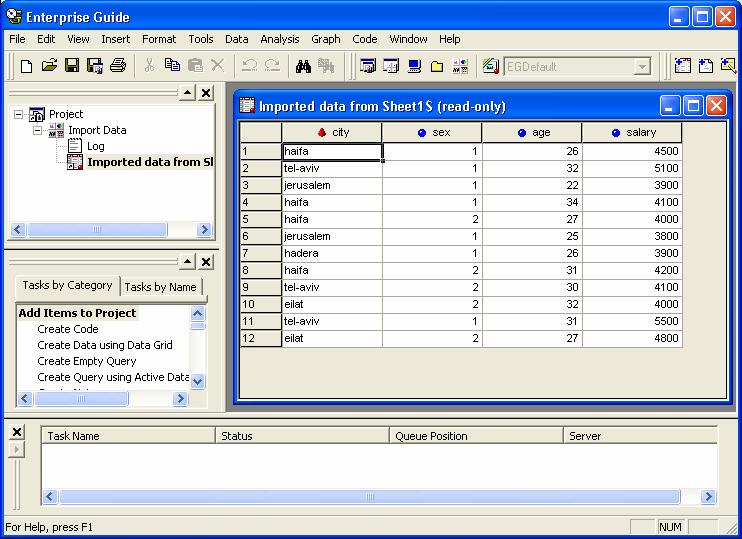Screen dimensions: 742x539
Task: Click task status pane scroll-right arrow
Action: [x=708, y=496]
